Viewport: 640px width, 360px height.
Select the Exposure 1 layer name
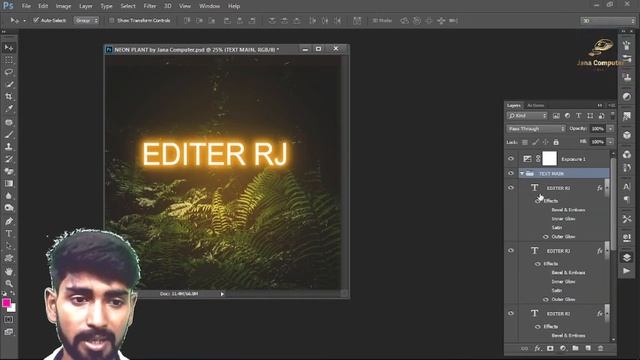pyautogui.click(x=573, y=159)
